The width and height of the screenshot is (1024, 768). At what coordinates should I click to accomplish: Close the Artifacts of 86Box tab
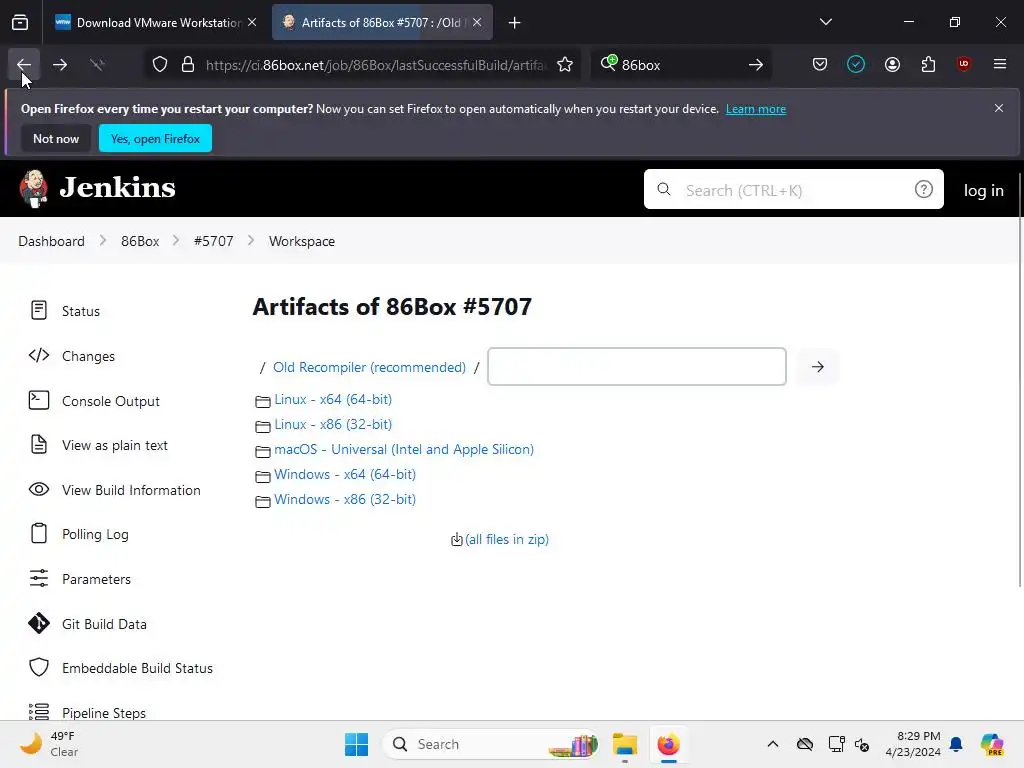(477, 22)
